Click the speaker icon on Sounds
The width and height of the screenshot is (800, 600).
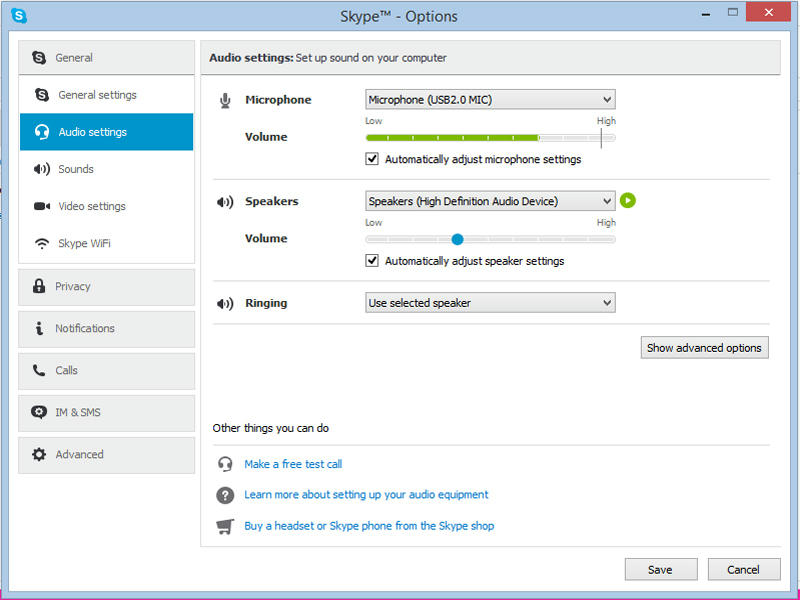pos(42,169)
